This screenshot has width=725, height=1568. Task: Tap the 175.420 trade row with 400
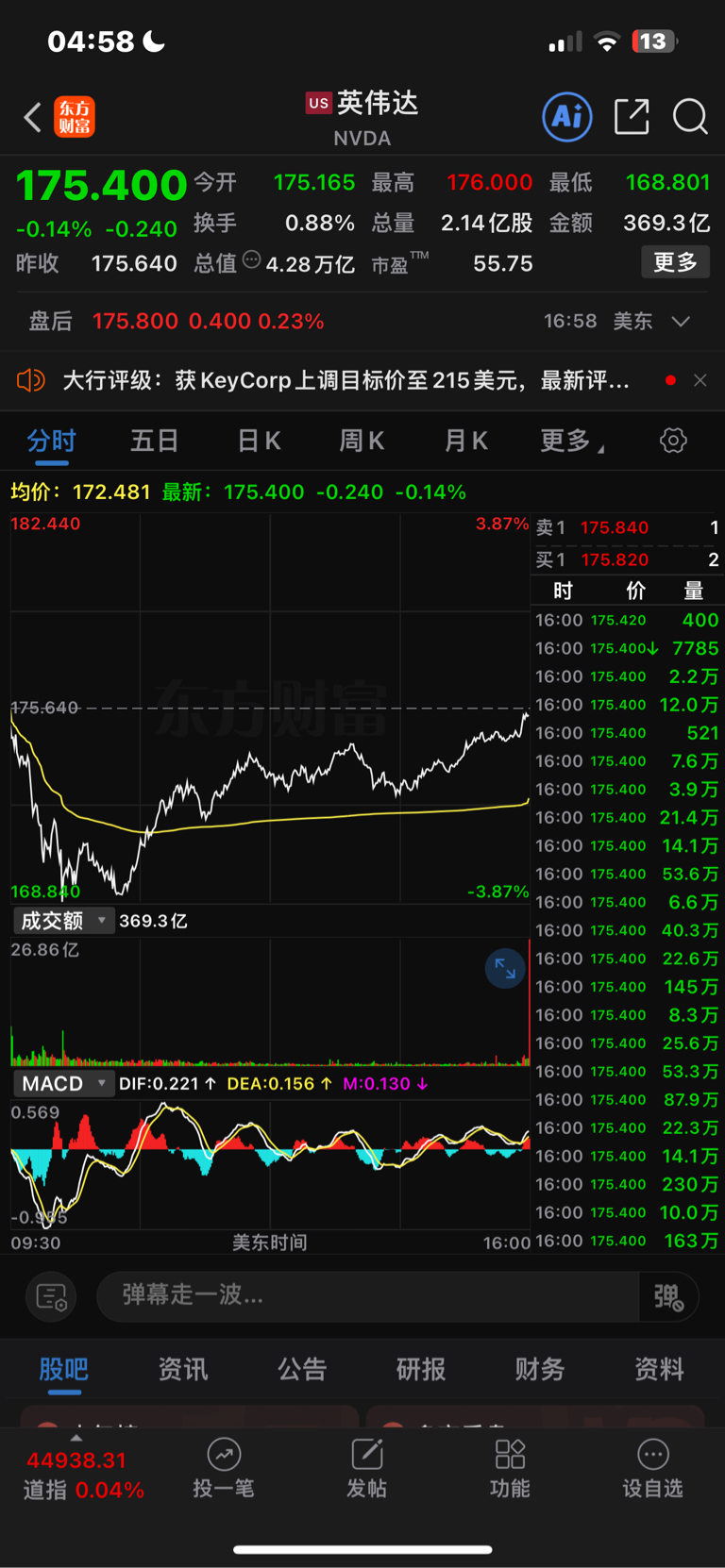(x=628, y=620)
